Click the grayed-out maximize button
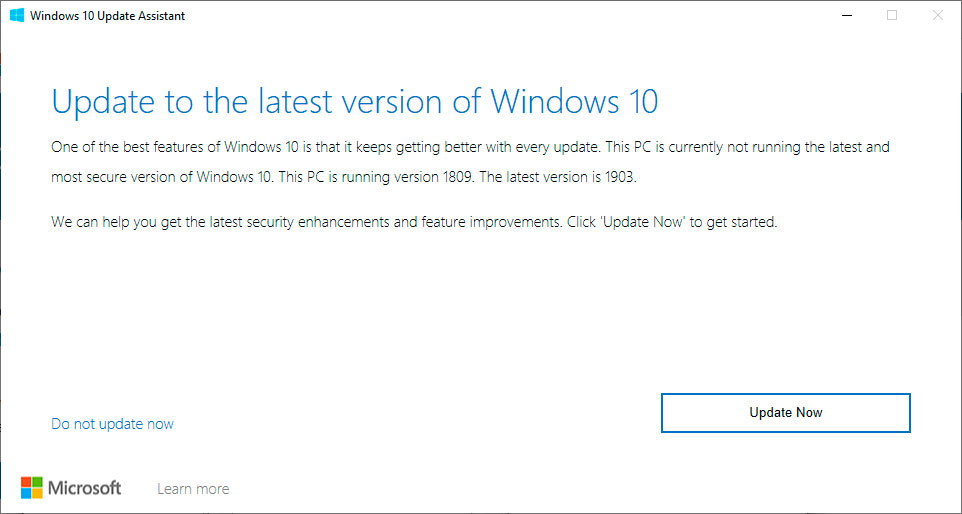 (892, 15)
